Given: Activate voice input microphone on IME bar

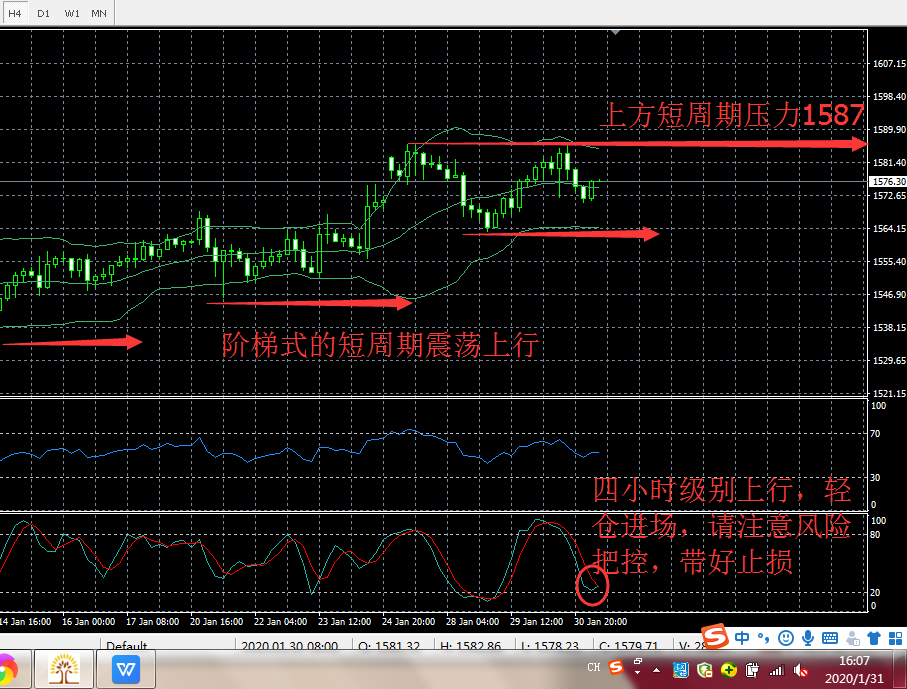Looking at the screenshot, I should [808, 638].
